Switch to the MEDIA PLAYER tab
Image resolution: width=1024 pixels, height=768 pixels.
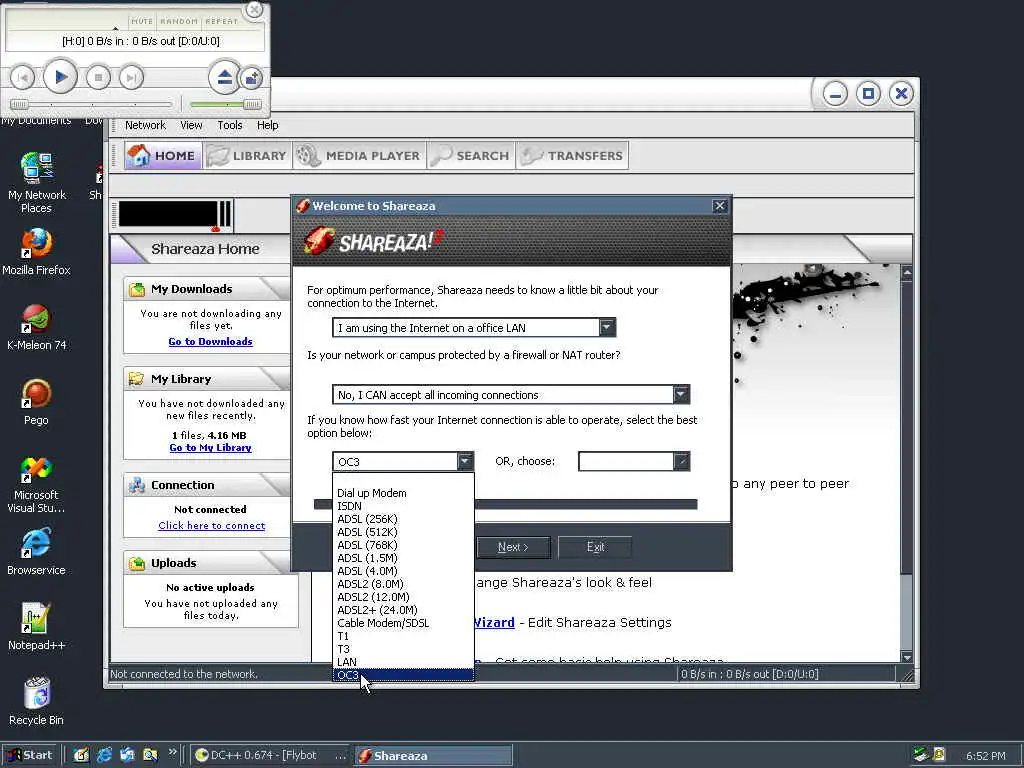click(x=359, y=155)
